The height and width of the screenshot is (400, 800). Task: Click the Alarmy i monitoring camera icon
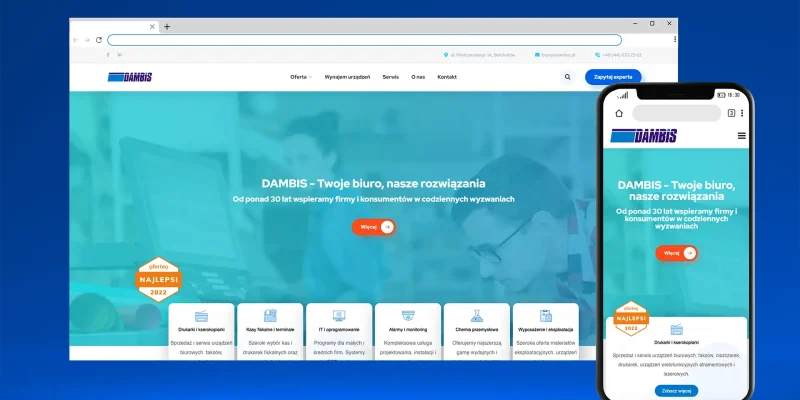click(408, 316)
